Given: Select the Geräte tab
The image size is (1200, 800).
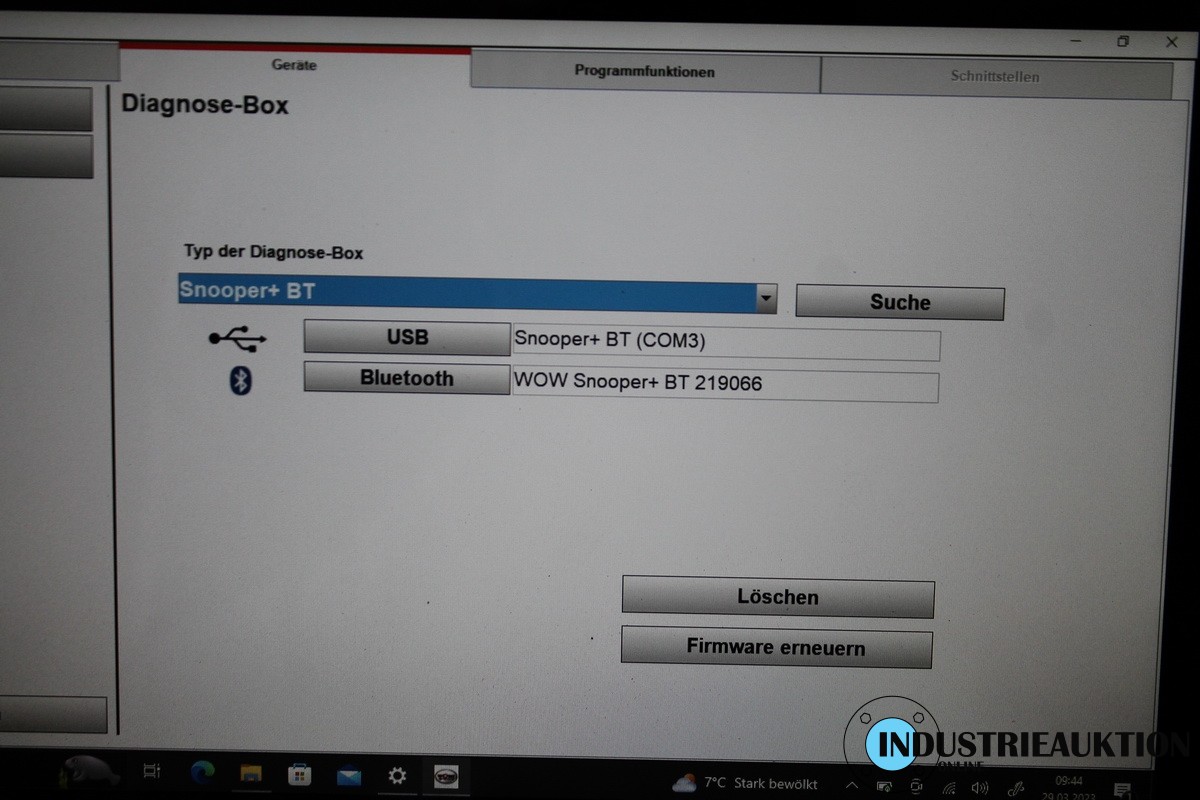Looking at the screenshot, I should (x=294, y=65).
